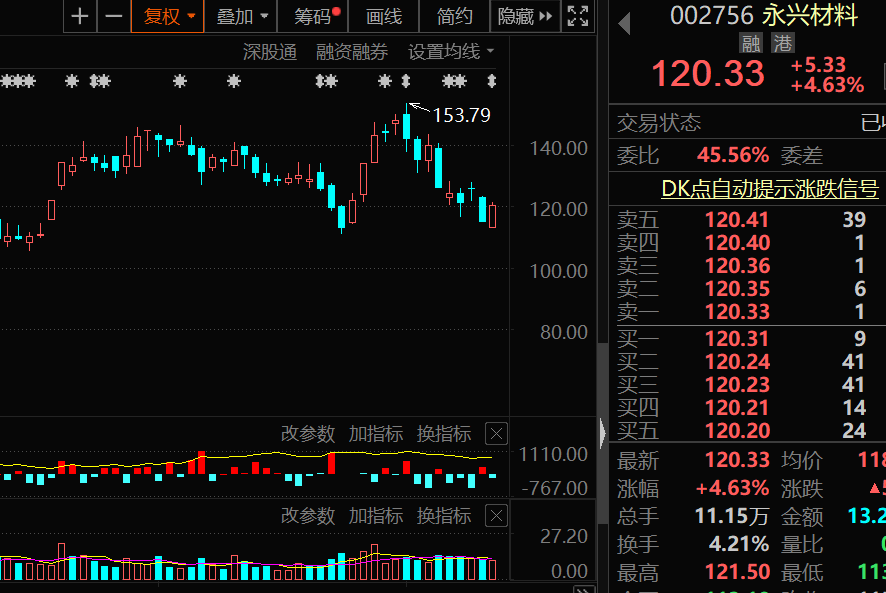
Task: Toggle the 隐藏 hide panel button
Action: (x=524, y=16)
